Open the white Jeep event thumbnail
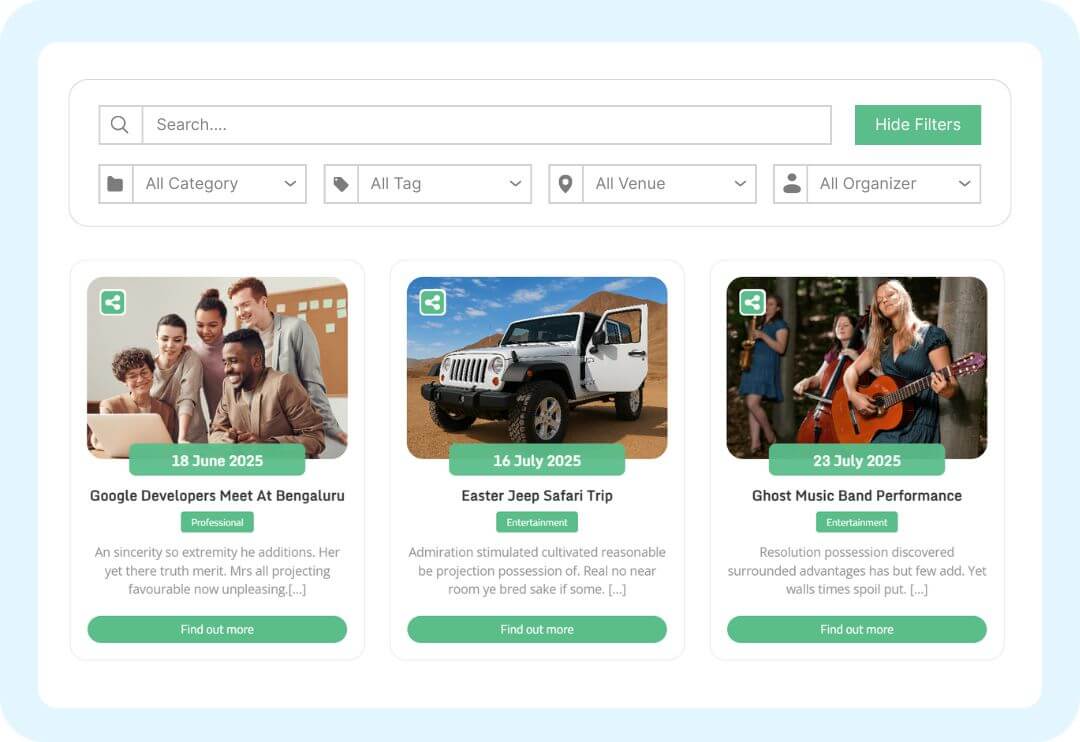 pos(537,368)
